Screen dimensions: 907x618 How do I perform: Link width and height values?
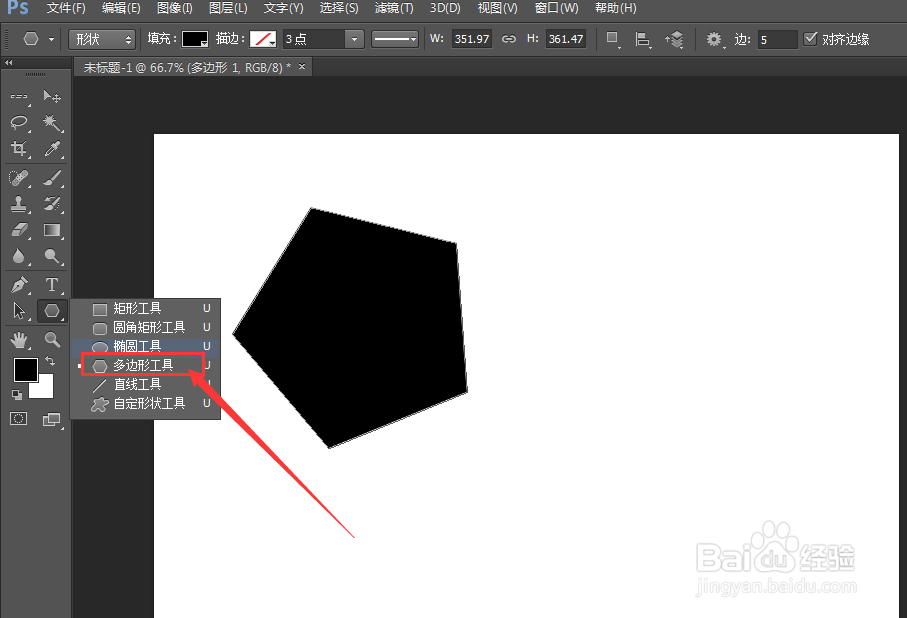508,39
